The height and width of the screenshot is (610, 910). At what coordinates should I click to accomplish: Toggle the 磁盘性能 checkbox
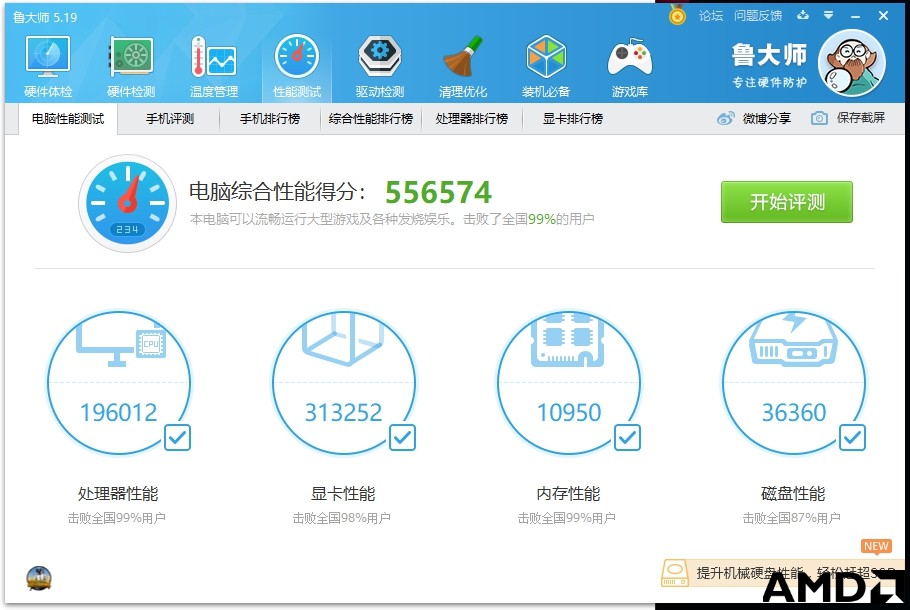click(x=852, y=438)
